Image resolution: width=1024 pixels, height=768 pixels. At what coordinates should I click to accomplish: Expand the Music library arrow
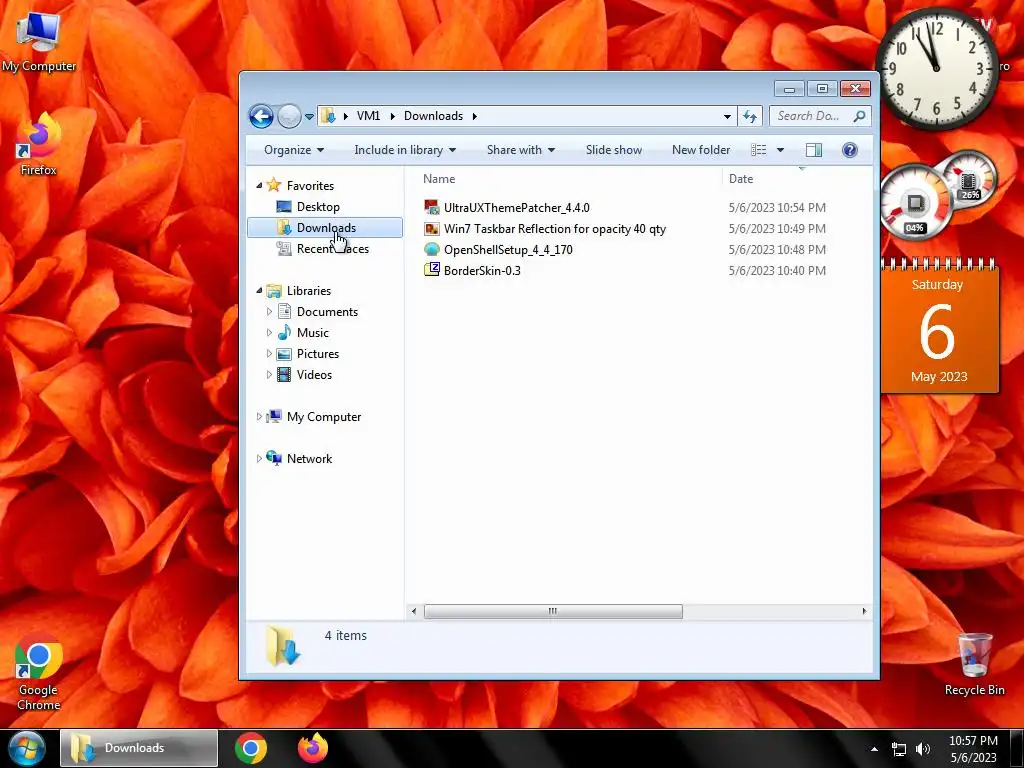(x=269, y=332)
